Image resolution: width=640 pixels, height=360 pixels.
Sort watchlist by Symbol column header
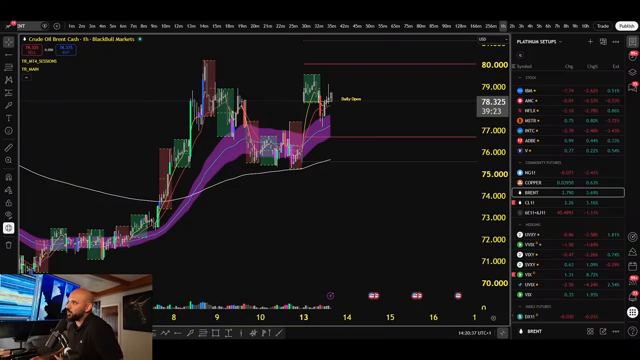pyautogui.click(x=524, y=66)
